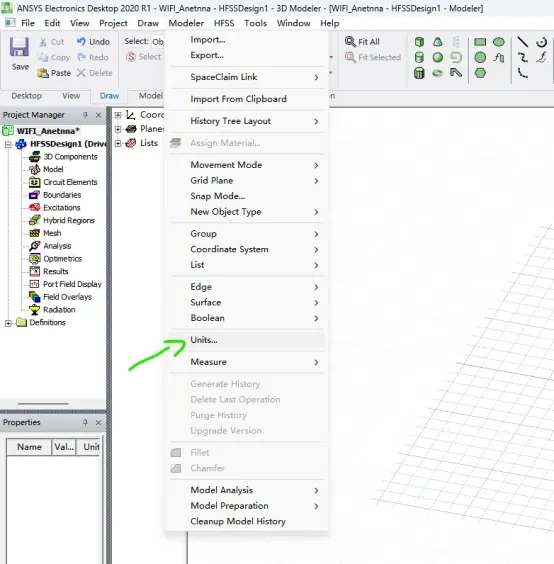Select Boundaries in the project tree
The image size is (554, 564).
[62, 195]
